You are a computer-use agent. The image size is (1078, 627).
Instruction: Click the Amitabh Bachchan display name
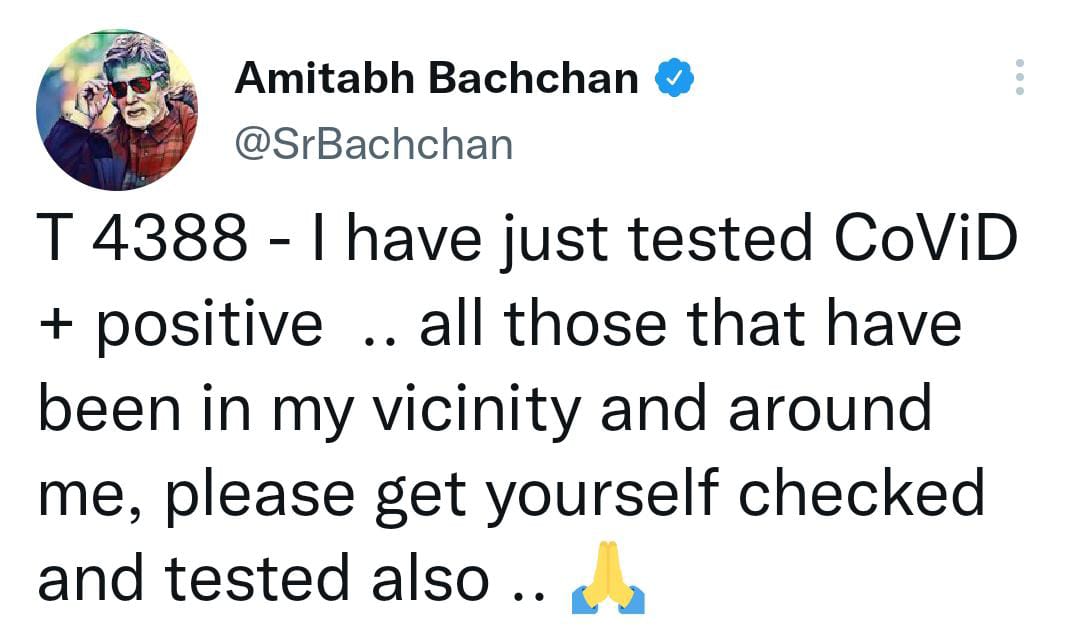click(x=436, y=77)
